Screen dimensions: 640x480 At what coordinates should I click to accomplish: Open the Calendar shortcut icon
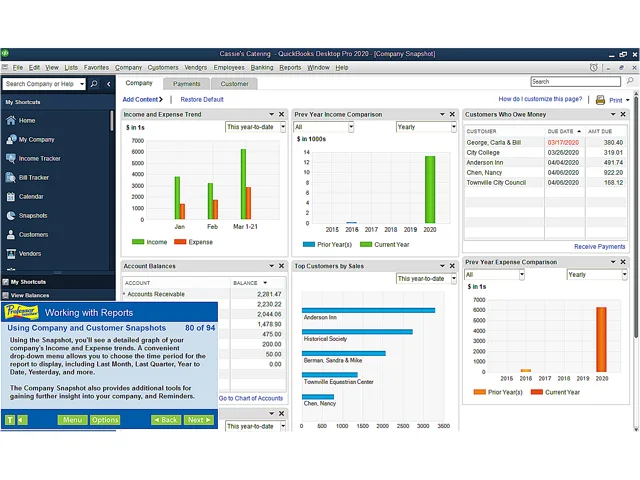click(x=11, y=196)
